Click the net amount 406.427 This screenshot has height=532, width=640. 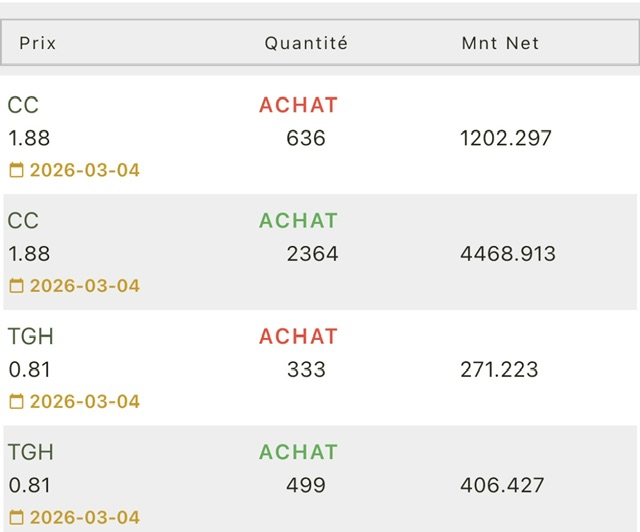[502, 486]
